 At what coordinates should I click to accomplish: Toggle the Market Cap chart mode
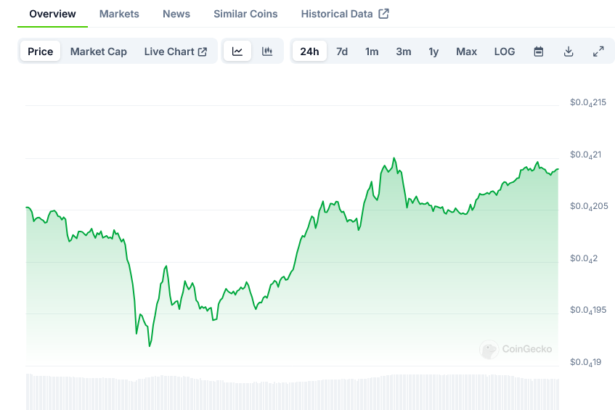(x=98, y=52)
